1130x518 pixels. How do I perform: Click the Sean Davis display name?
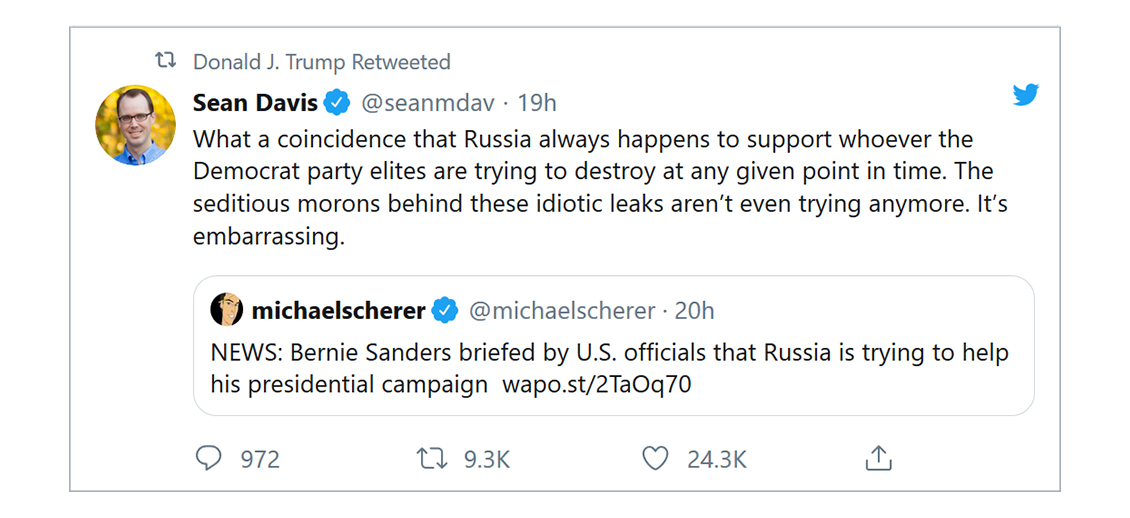click(255, 102)
